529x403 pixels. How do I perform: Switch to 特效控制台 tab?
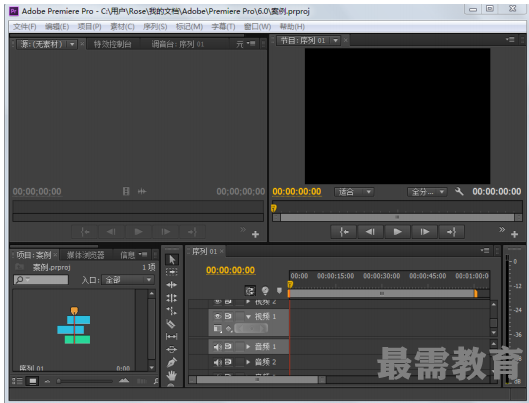click(x=112, y=44)
